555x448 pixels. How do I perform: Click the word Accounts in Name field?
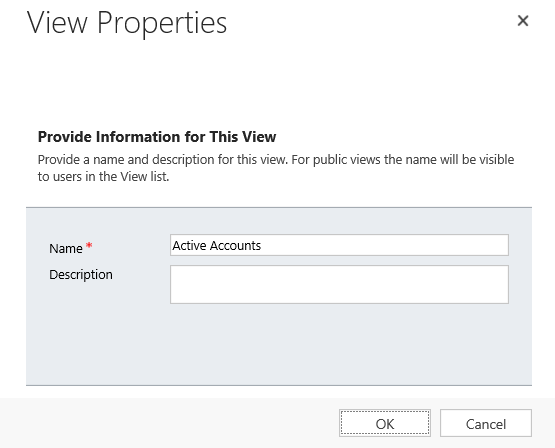pyautogui.click(x=235, y=245)
